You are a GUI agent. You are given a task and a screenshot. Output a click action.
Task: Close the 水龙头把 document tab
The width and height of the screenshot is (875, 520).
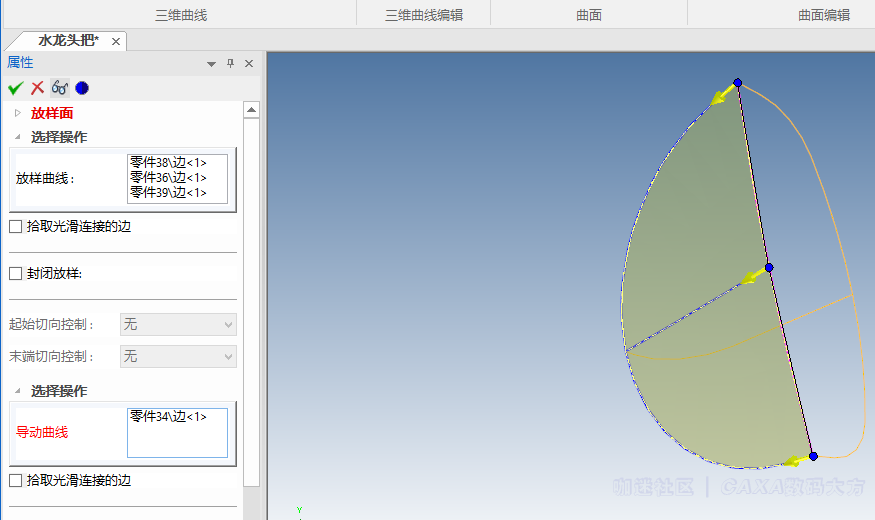click(116, 41)
